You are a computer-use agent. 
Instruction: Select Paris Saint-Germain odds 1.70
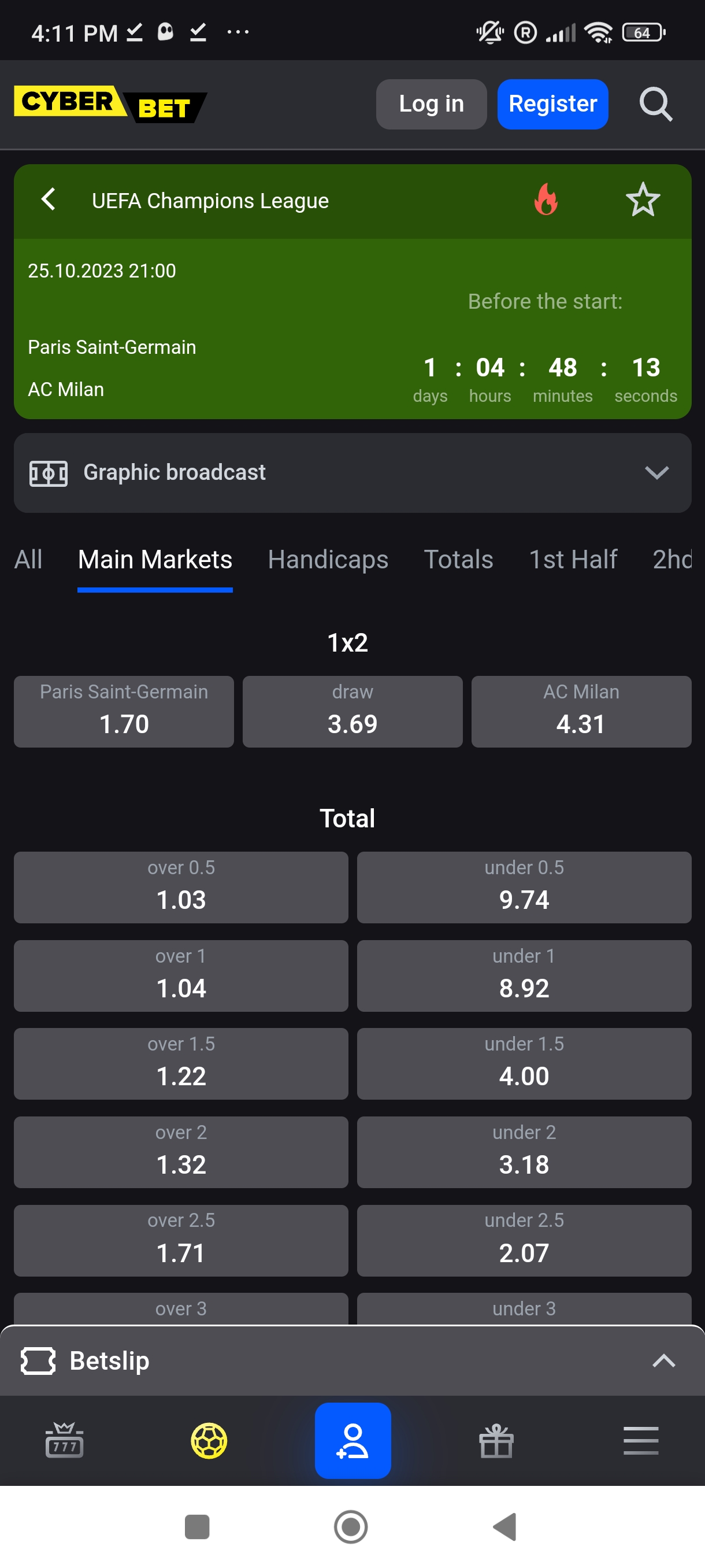point(124,711)
